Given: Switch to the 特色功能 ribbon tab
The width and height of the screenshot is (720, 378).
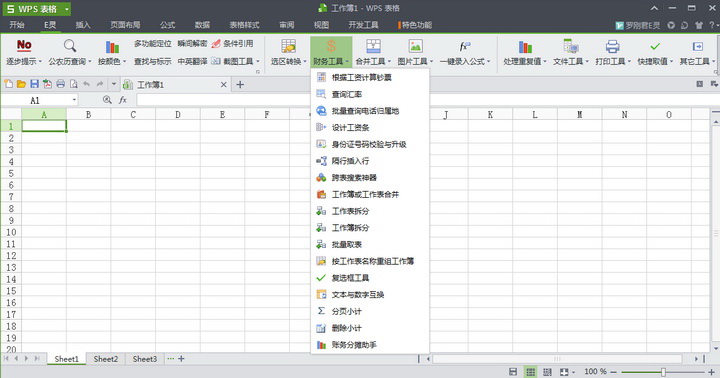Looking at the screenshot, I should [416, 25].
